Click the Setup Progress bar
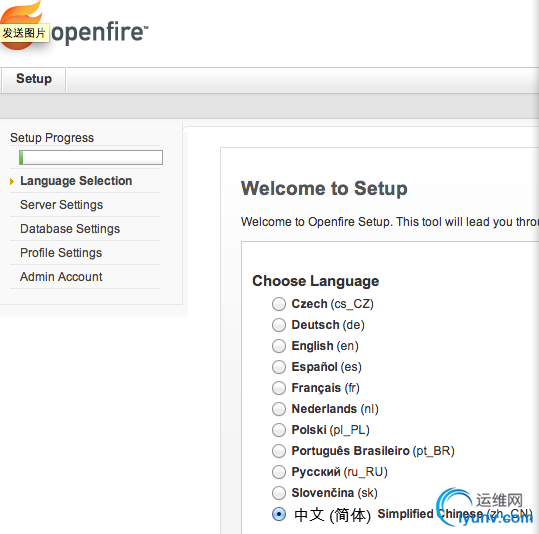The height and width of the screenshot is (534, 539). 91,157
